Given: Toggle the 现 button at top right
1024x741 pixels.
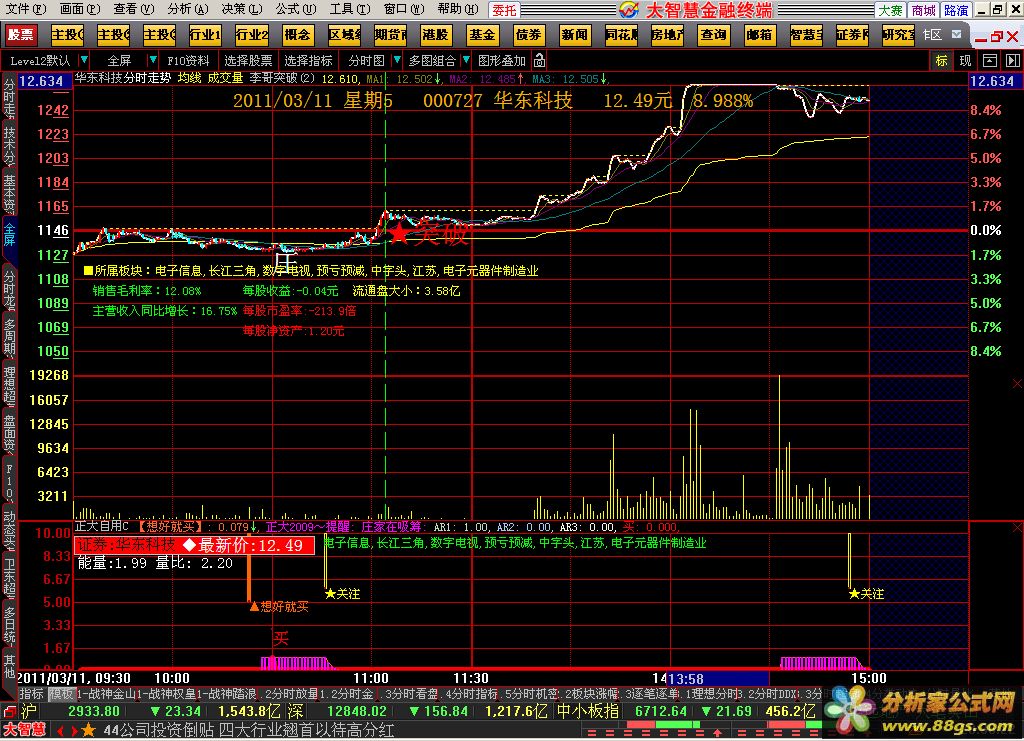Looking at the screenshot, I should coord(965,61).
